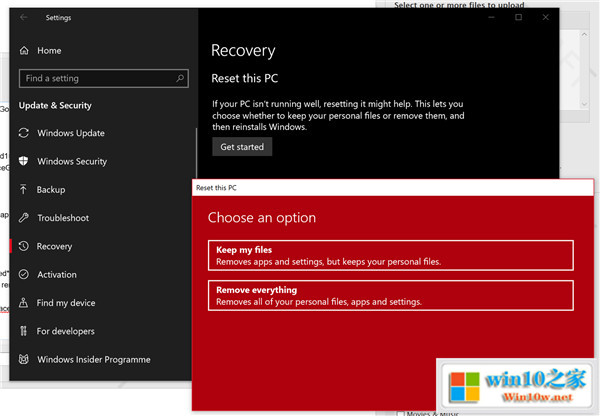The image size is (600, 416).
Task: Click Get started under Reset this PC
Action: (x=242, y=147)
